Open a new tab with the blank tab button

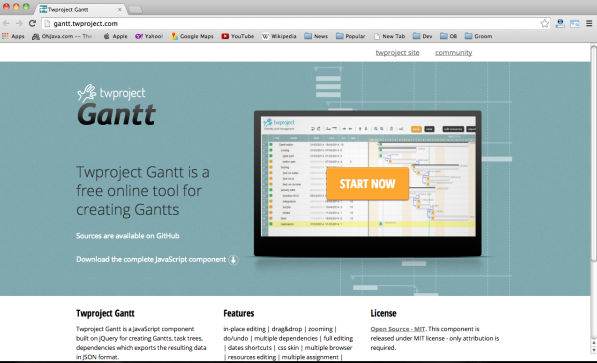point(135,10)
